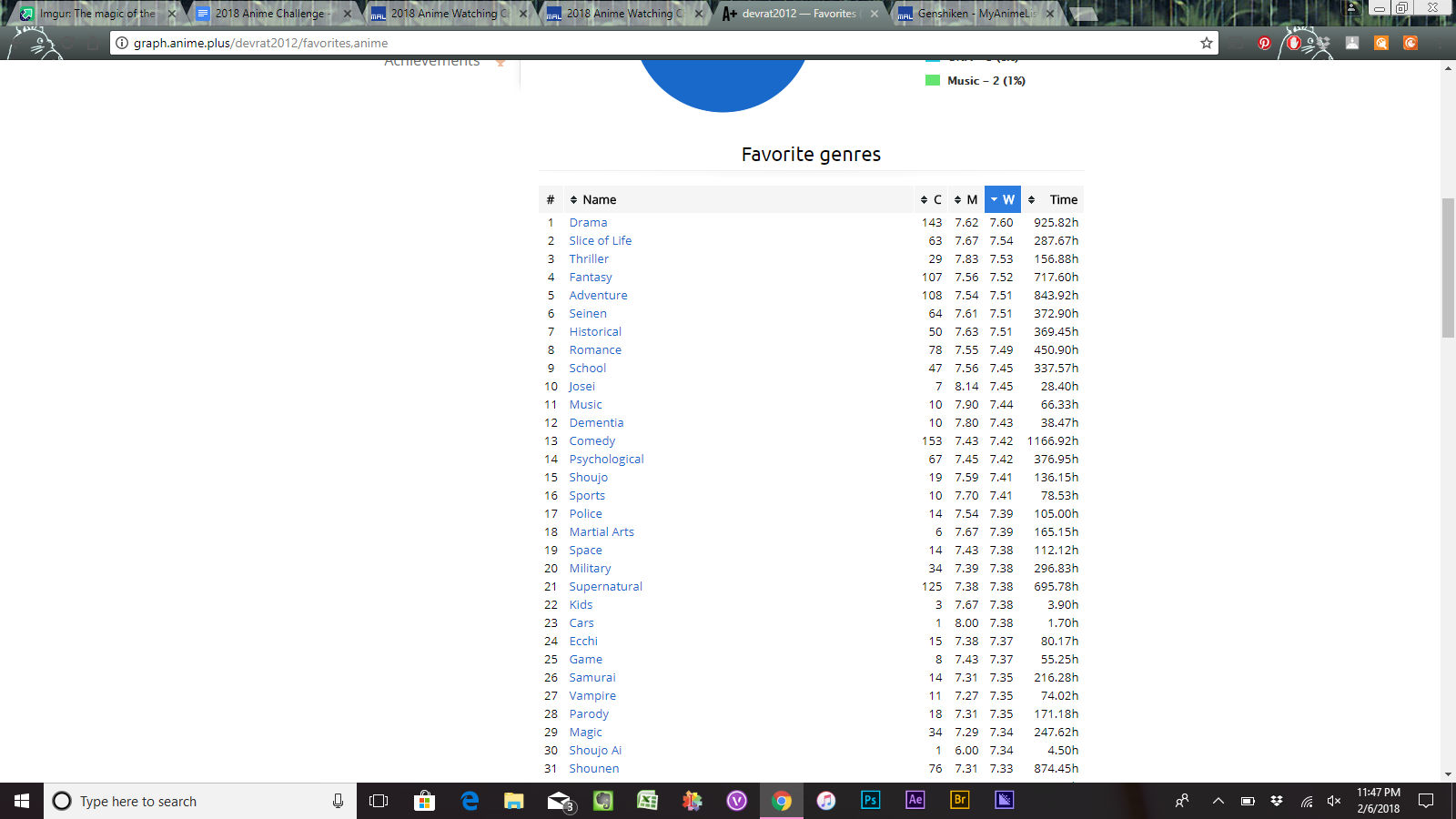Open the Excel taskbar icon

click(x=647, y=801)
